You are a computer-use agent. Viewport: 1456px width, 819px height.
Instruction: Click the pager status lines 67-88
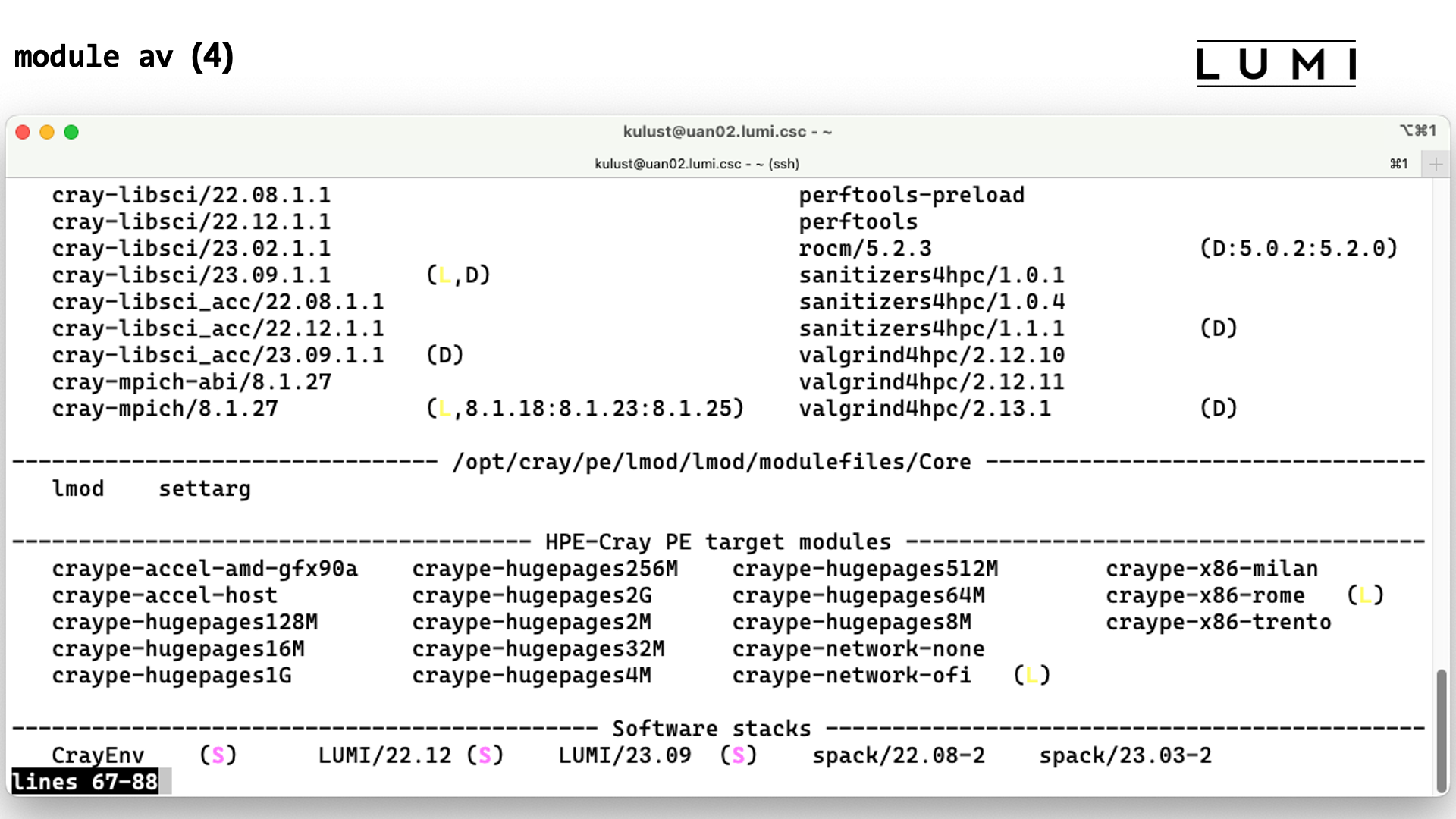(x=85, y=782)
